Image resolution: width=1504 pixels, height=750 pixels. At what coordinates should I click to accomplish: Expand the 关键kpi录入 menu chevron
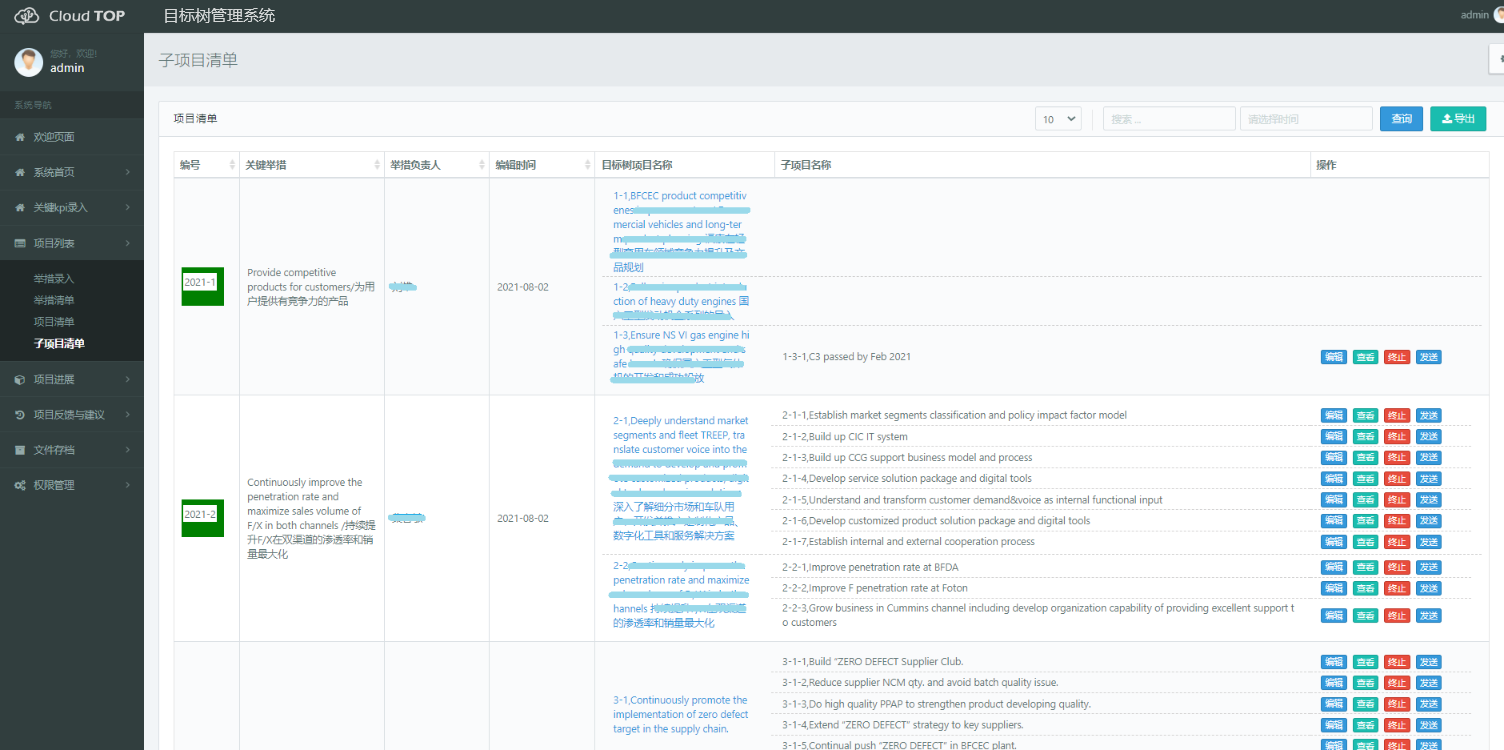pyautogui.click(x=128, y=208)
